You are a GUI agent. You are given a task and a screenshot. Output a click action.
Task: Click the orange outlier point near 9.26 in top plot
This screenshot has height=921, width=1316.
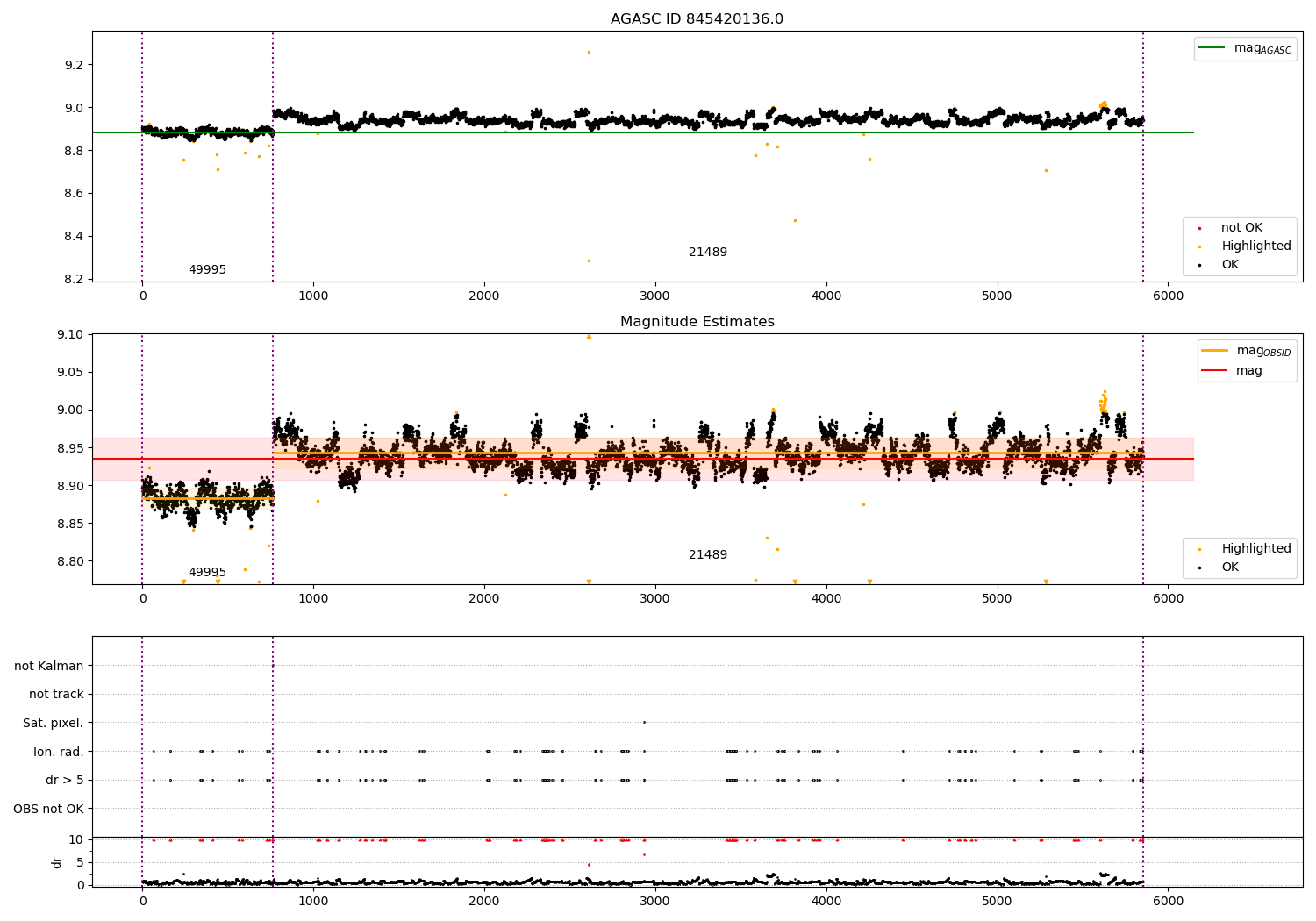click(589, 52)
